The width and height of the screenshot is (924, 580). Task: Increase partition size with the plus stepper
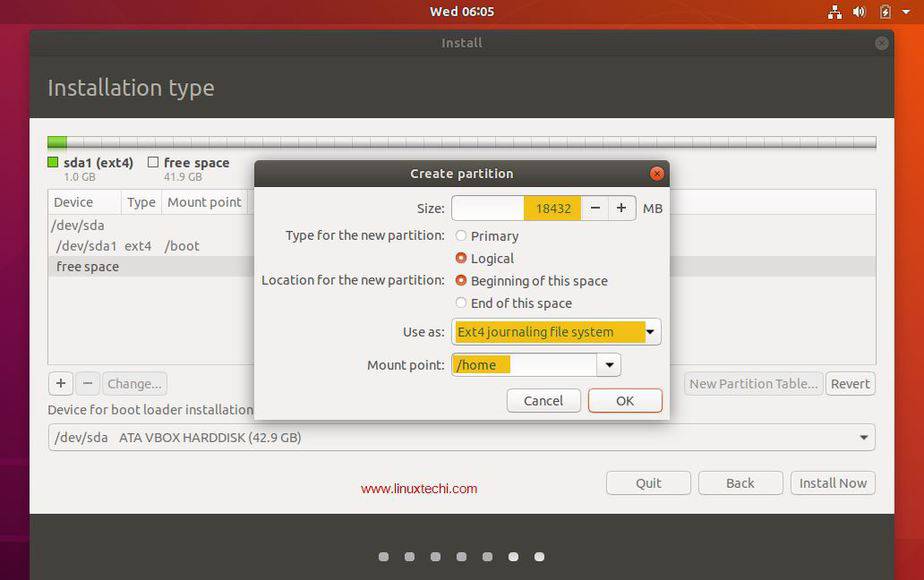(x=621, y=208)
